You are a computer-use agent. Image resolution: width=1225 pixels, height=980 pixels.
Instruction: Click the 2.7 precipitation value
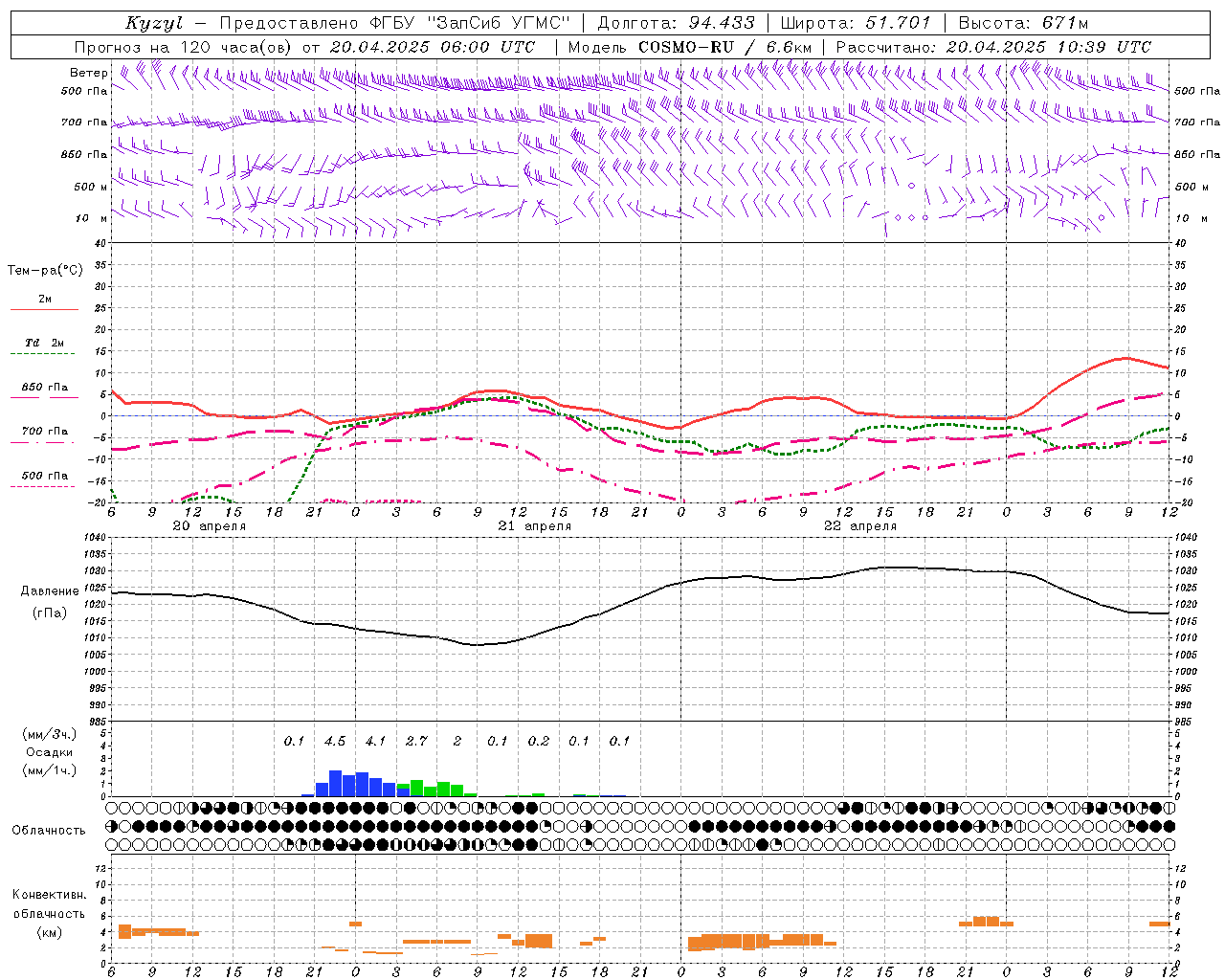416,741
